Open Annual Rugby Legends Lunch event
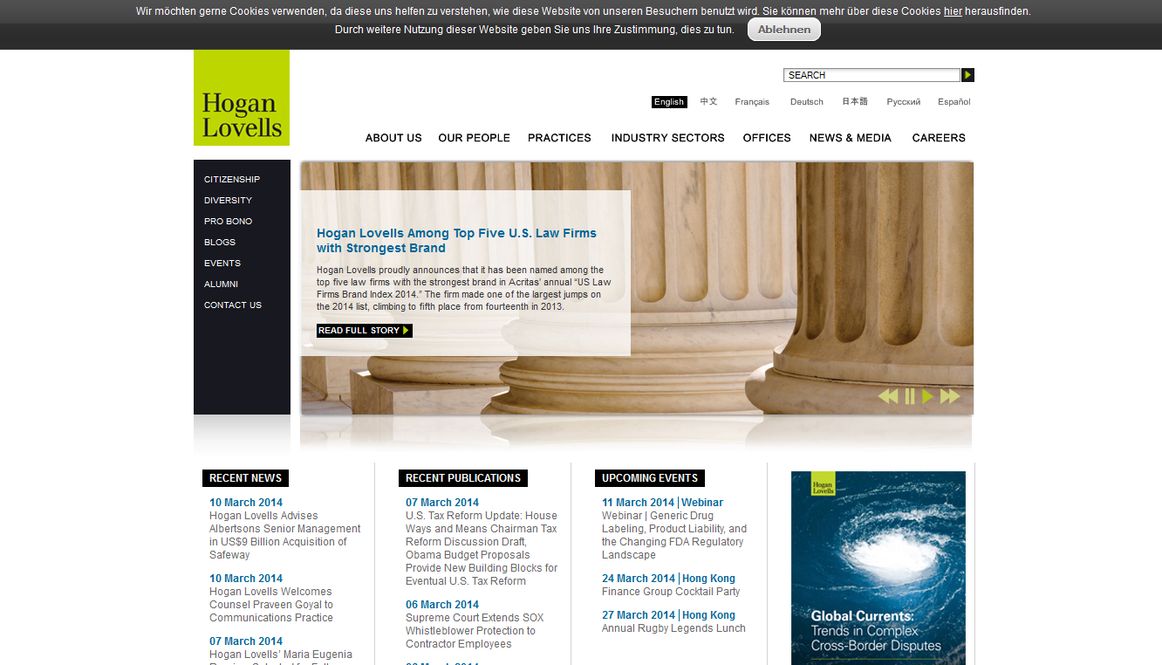Viewport: 1162px width, 665px height. pyautogui.click(x=674, y=628)
